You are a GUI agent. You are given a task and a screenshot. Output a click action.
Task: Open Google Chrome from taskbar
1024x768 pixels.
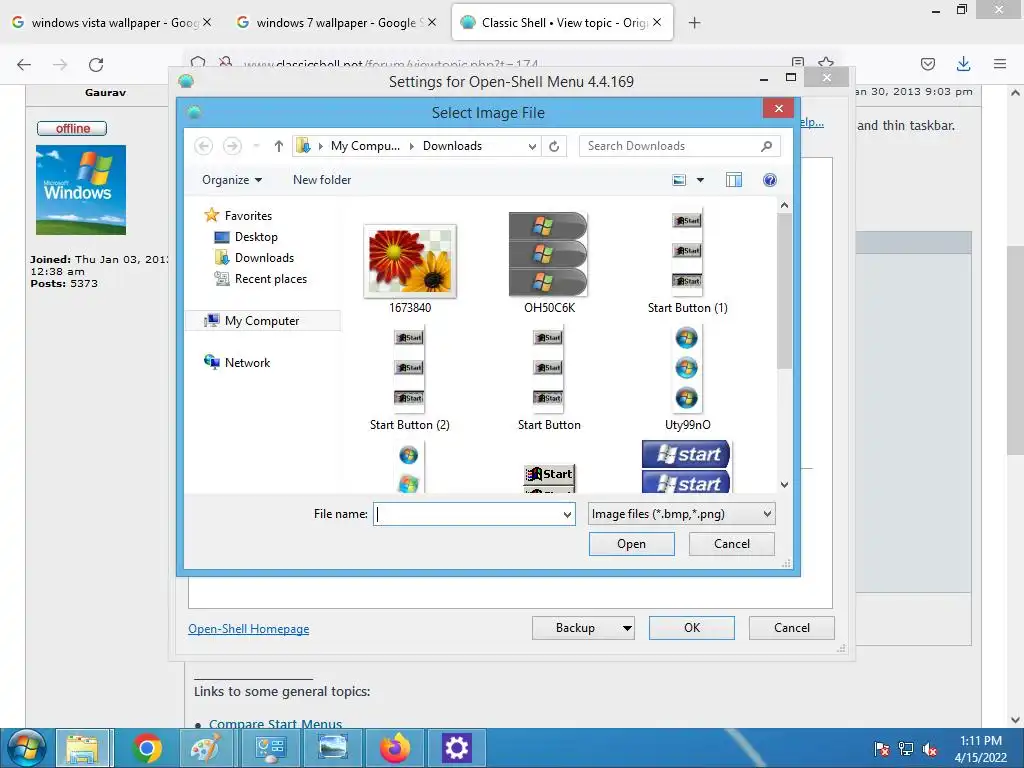pyautogui.click(x=146, y=748)
